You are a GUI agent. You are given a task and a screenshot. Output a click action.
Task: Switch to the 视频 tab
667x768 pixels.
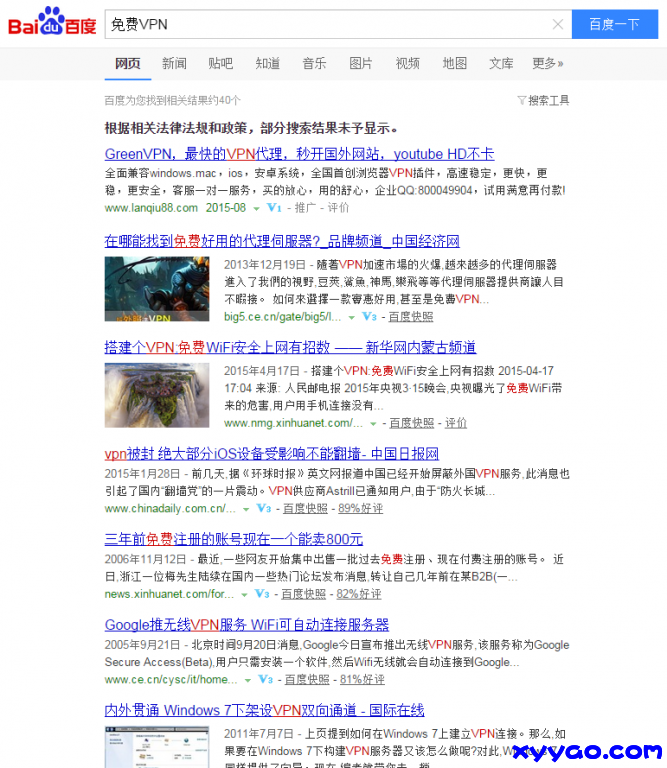point(407,63)
